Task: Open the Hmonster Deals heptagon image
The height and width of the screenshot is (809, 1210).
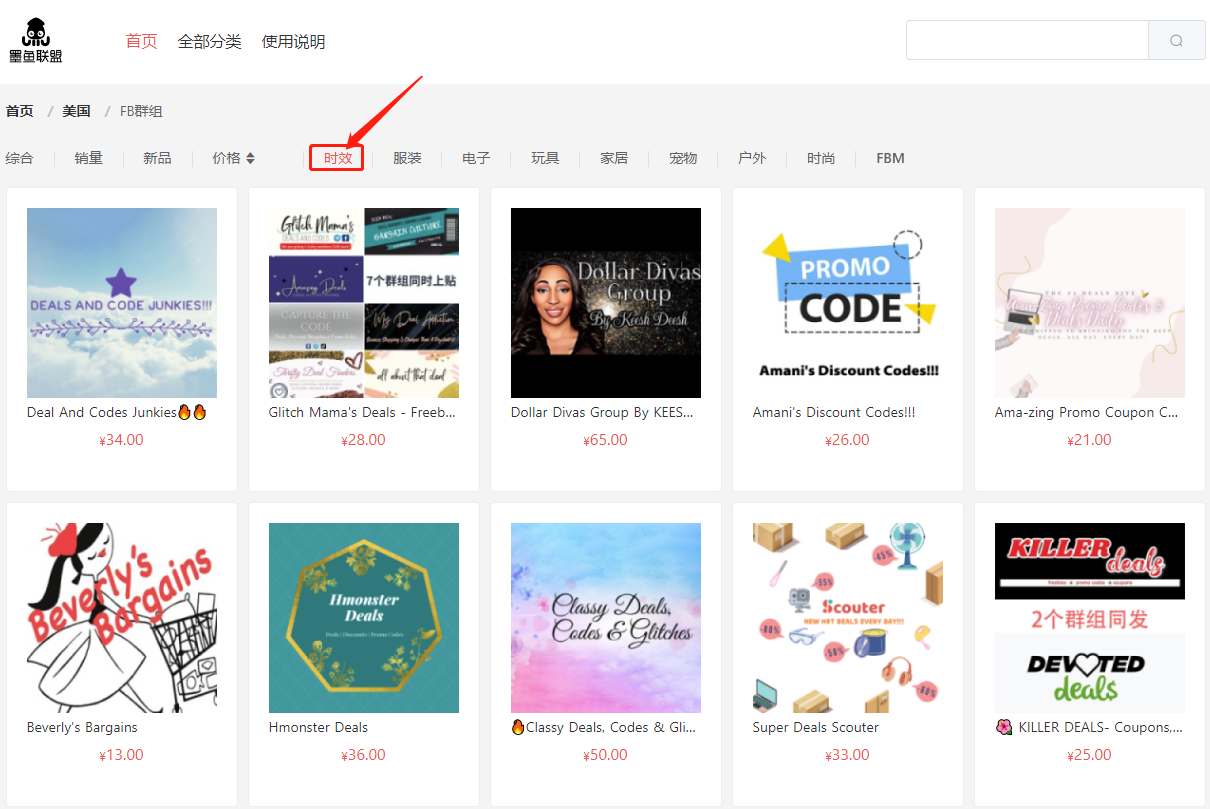Action: (x=364, y=618)
